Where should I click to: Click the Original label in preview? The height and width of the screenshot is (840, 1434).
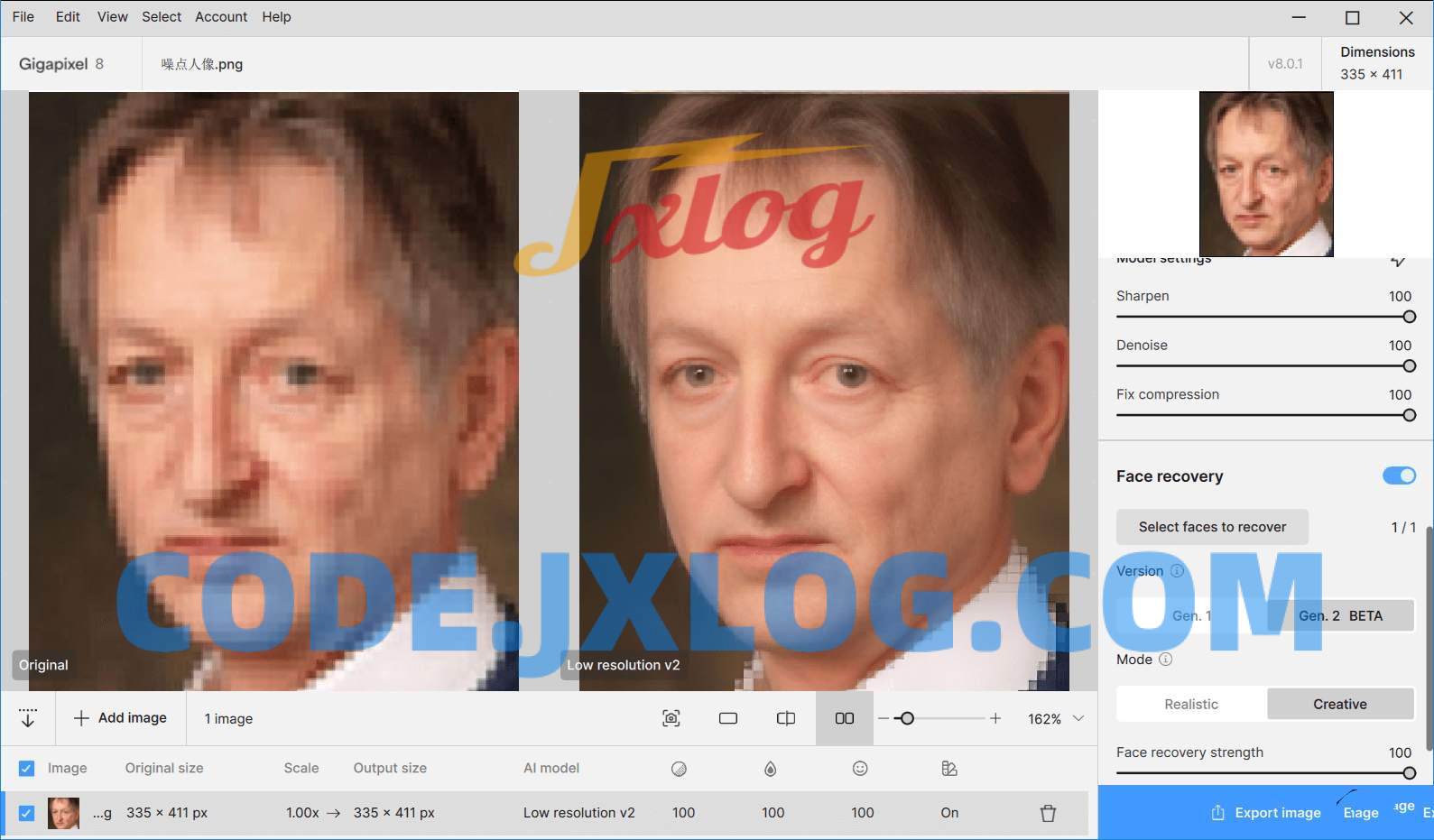[43, 665]
